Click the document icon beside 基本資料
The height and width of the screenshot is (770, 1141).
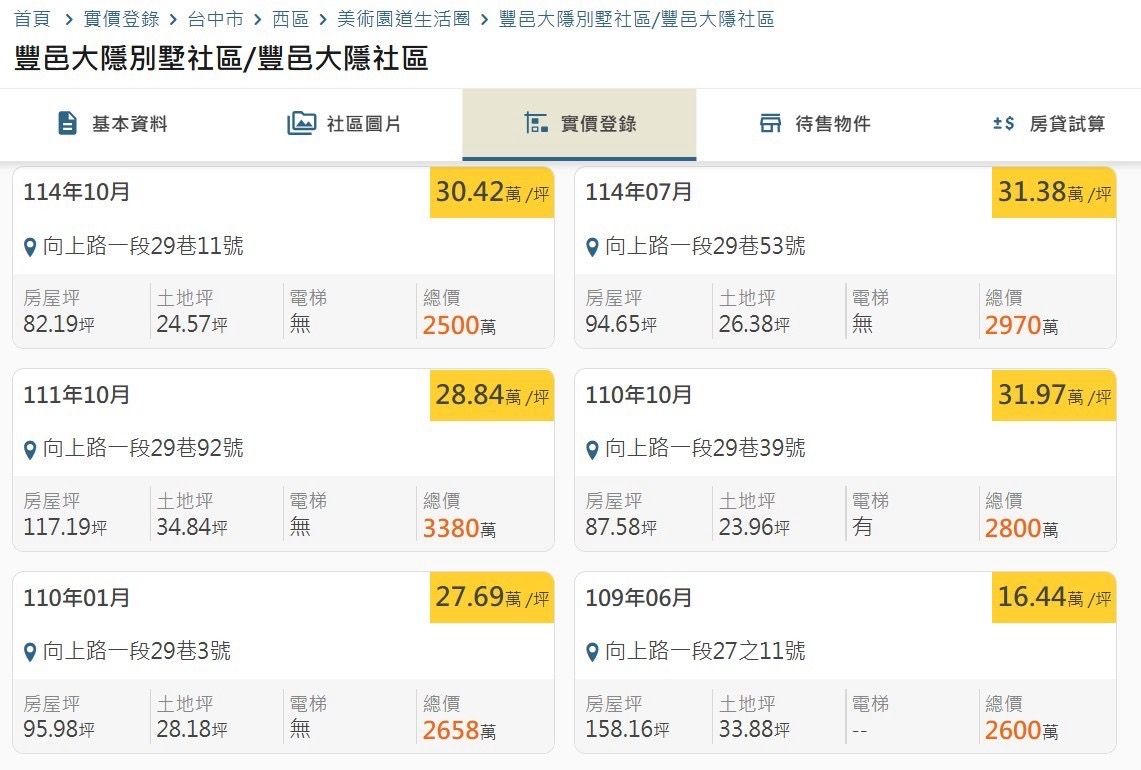(67, 124)
